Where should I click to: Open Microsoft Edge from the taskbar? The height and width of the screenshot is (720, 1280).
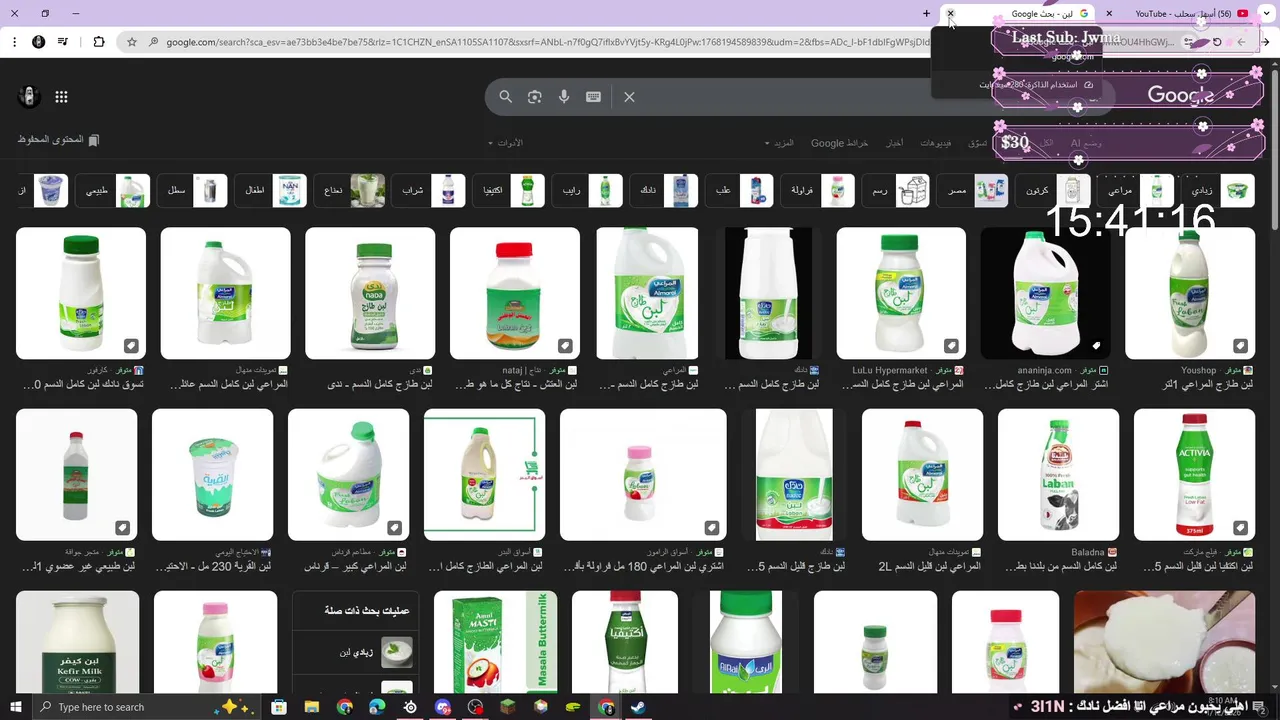(377, 707)
